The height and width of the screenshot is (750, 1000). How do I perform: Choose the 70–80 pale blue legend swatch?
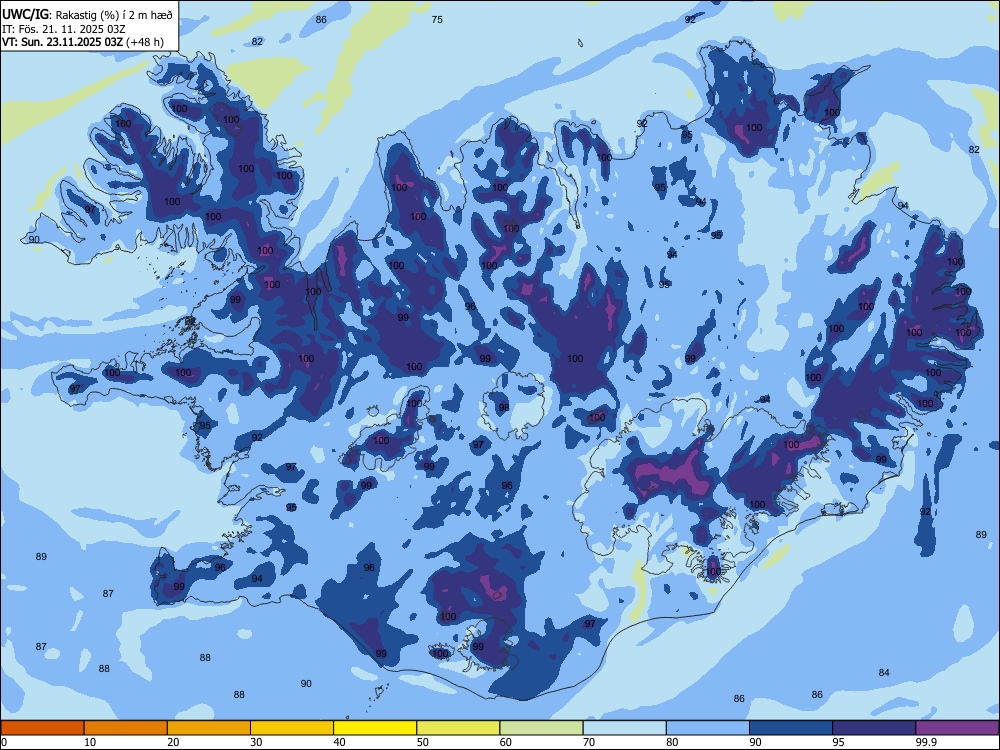pos(624,728)
